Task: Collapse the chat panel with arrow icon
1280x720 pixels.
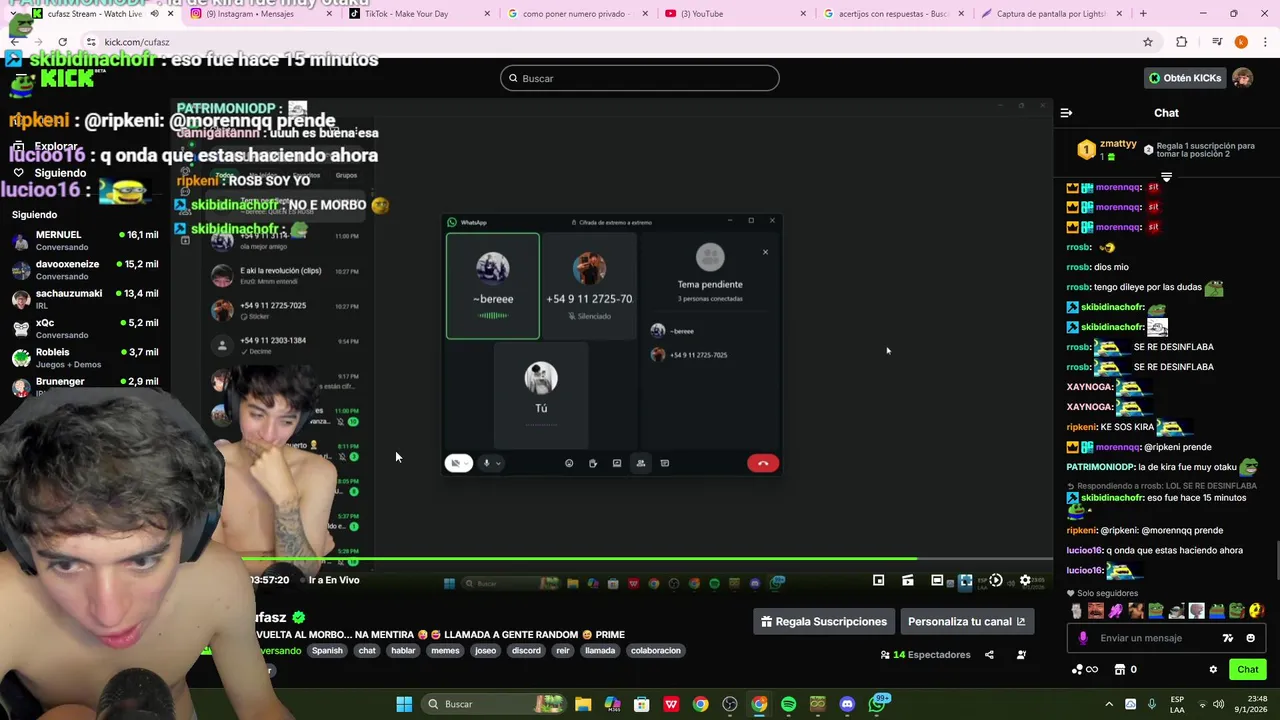Action: tap(1066, 113)
